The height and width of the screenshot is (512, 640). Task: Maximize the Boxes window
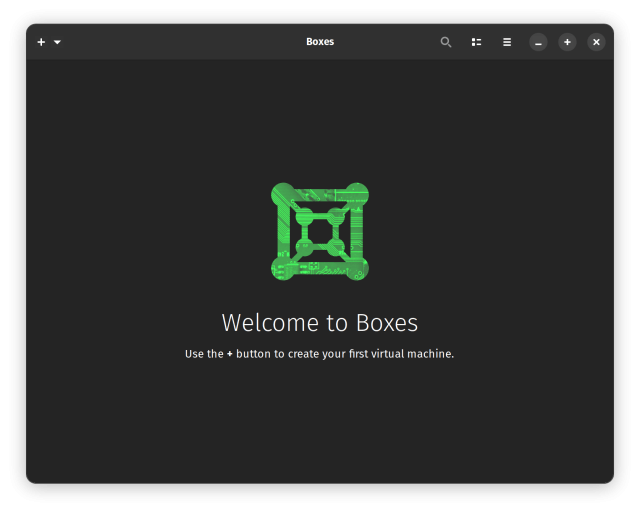[567, 42]
